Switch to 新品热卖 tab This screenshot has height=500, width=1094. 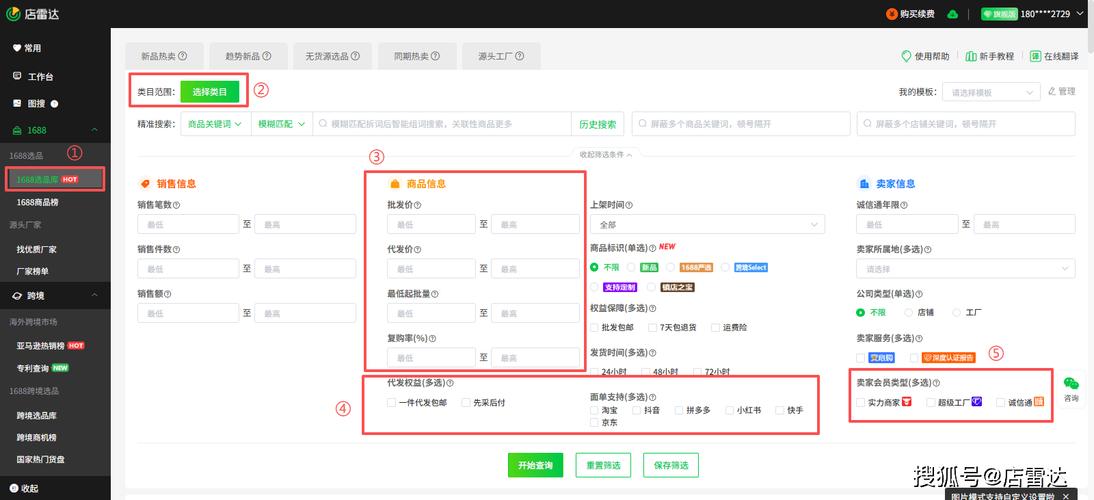tap(165, 56)
